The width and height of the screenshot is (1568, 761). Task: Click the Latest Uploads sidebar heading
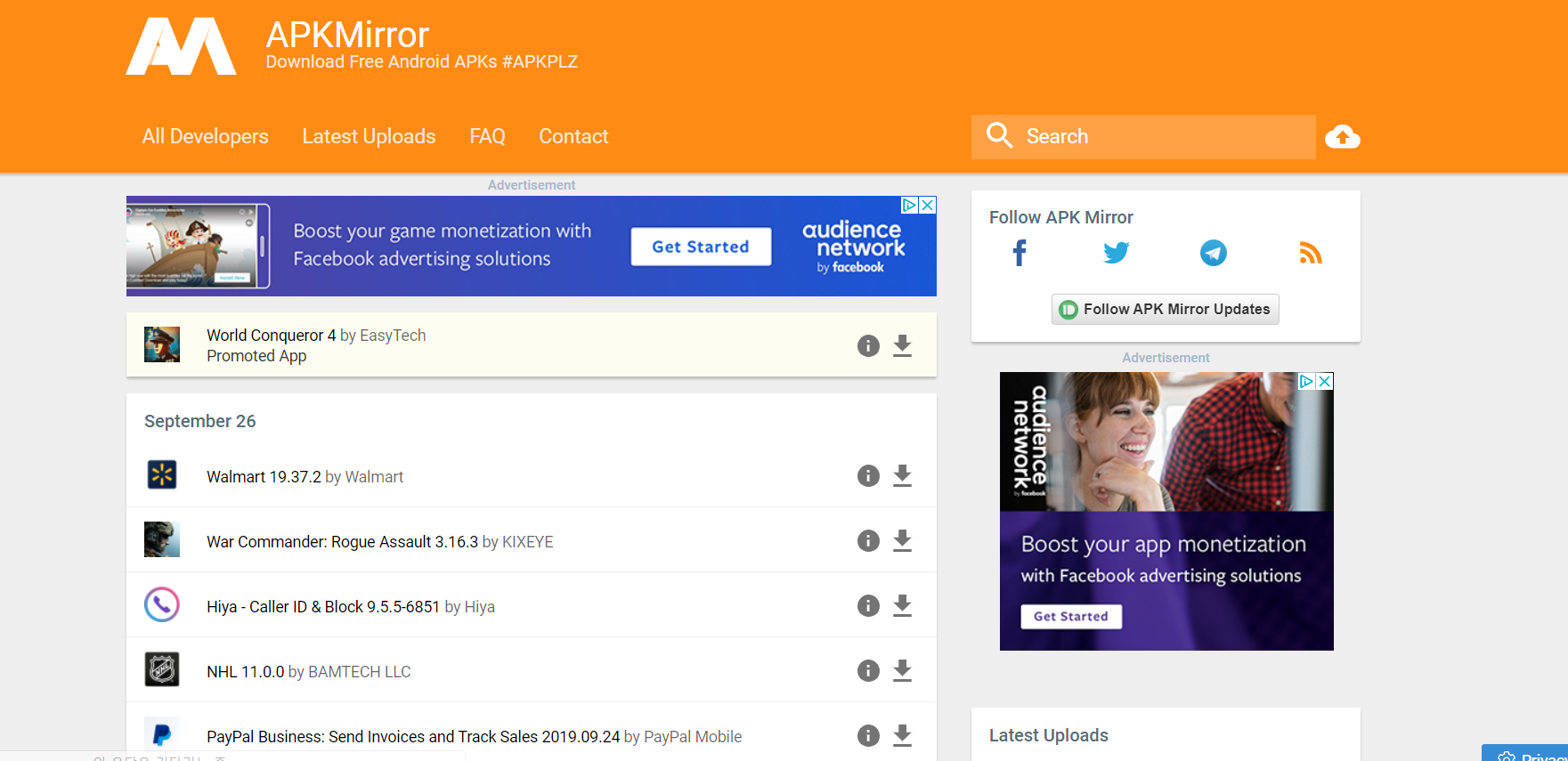[1049, 735]
